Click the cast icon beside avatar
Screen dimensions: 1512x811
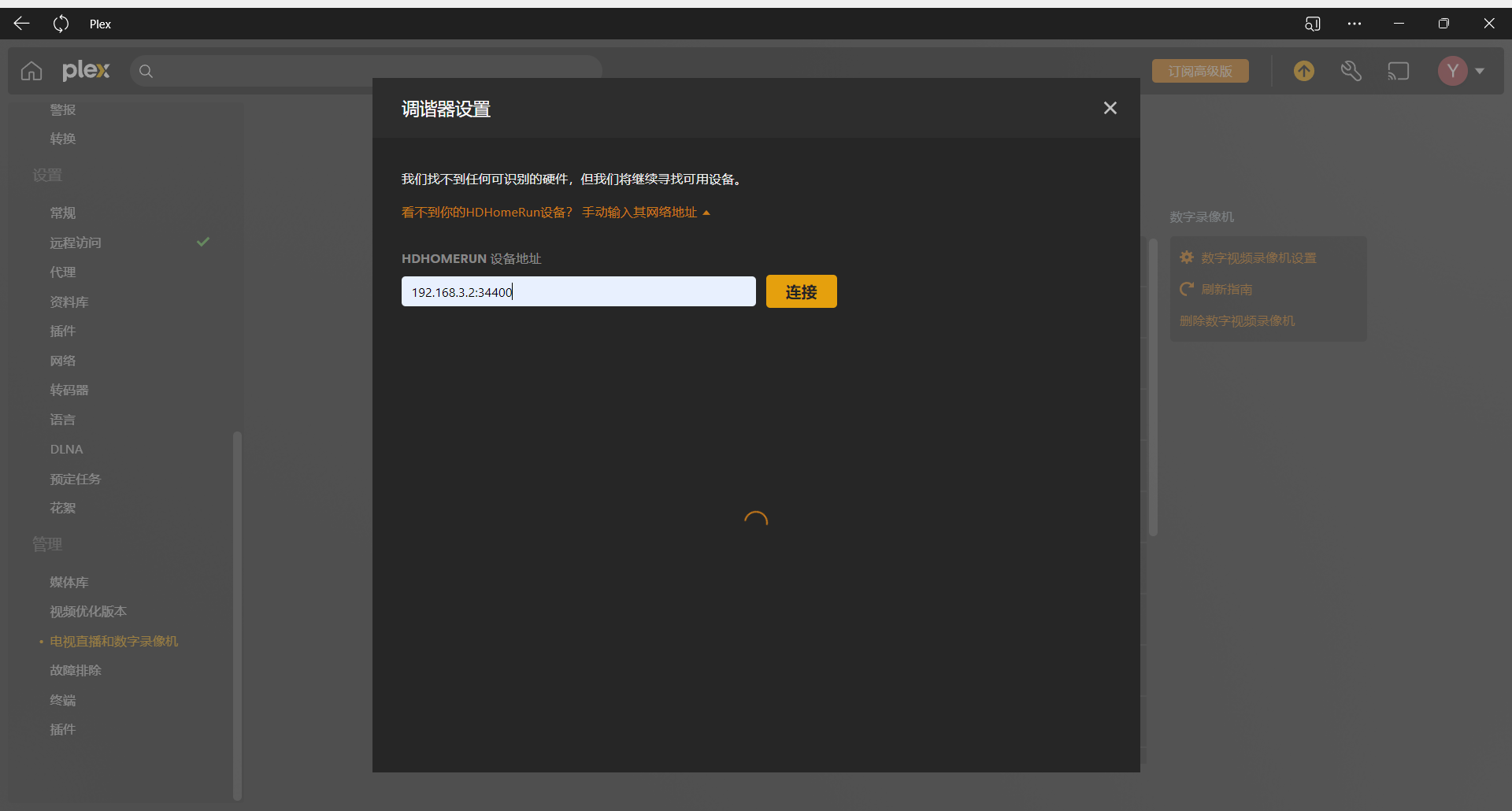[x=1399, y=71]
